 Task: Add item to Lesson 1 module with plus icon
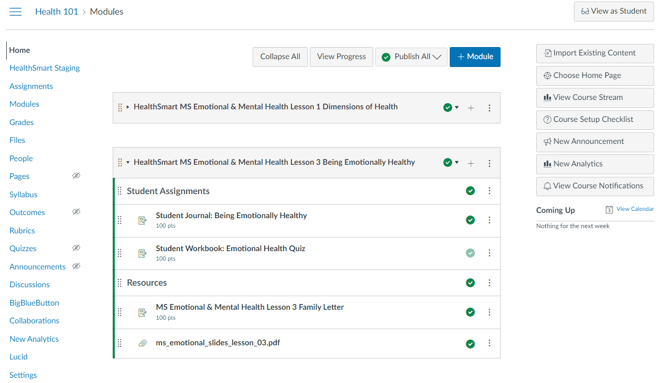[471, 108]
